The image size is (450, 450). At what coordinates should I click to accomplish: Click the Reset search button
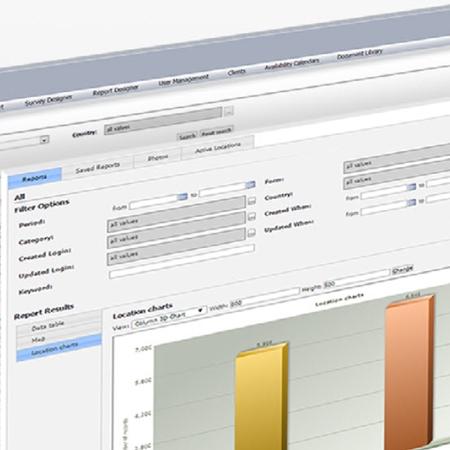click(216, 132)
